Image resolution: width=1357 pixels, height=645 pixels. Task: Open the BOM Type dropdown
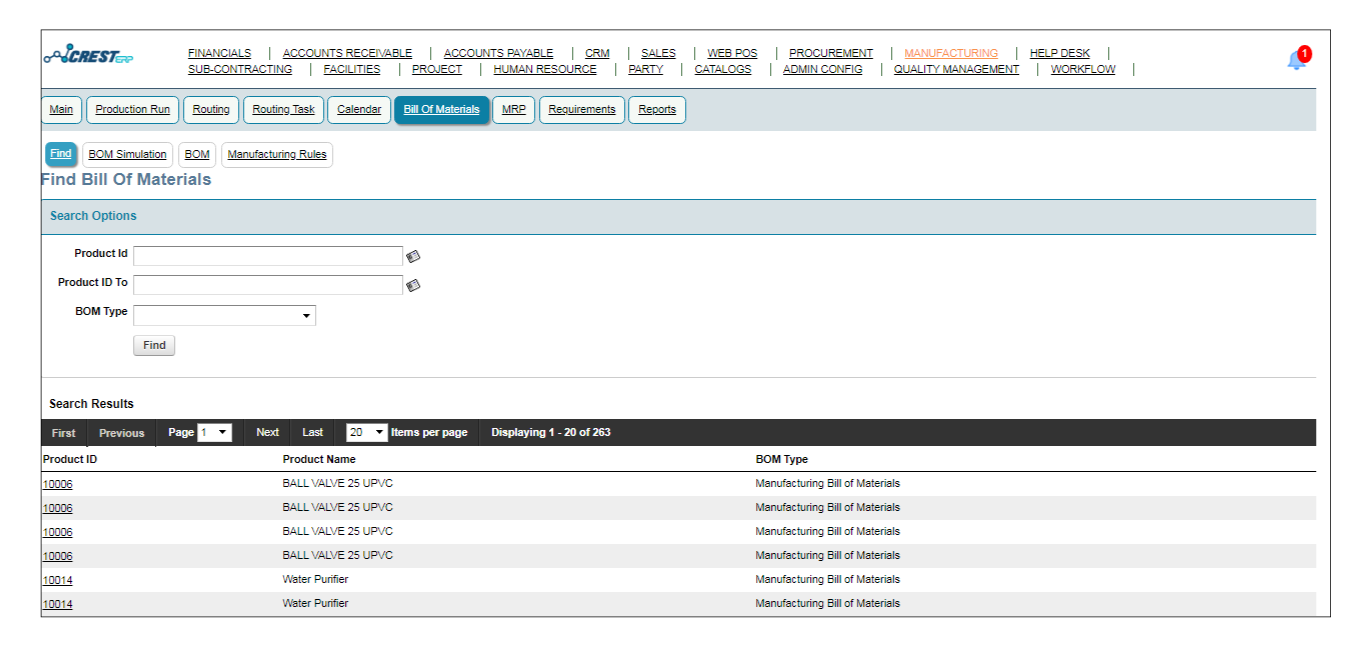[x=306, y=315]
